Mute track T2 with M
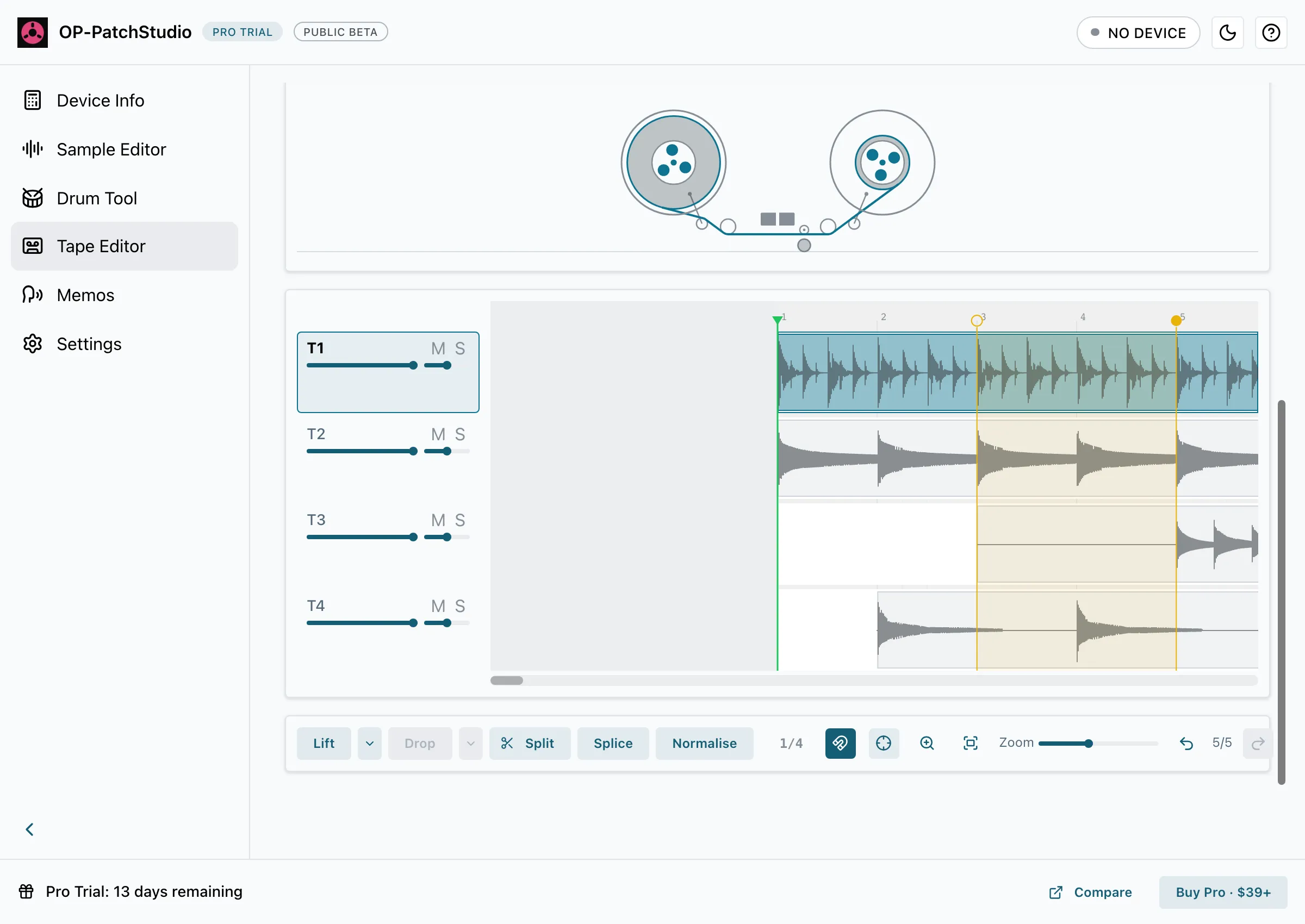This screenshot has width=1305, height=924. point(438,435)
